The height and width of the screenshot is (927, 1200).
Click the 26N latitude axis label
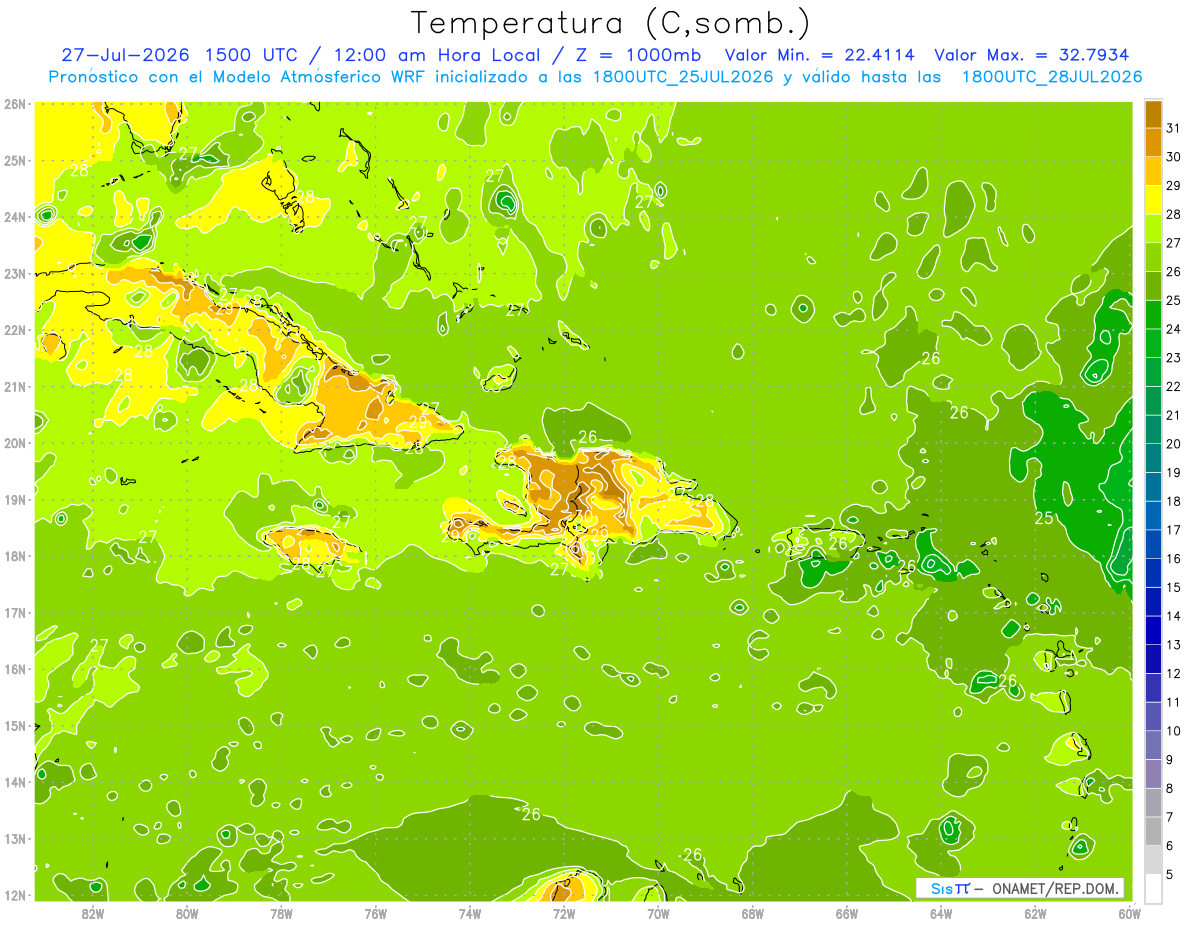(15, 104)
